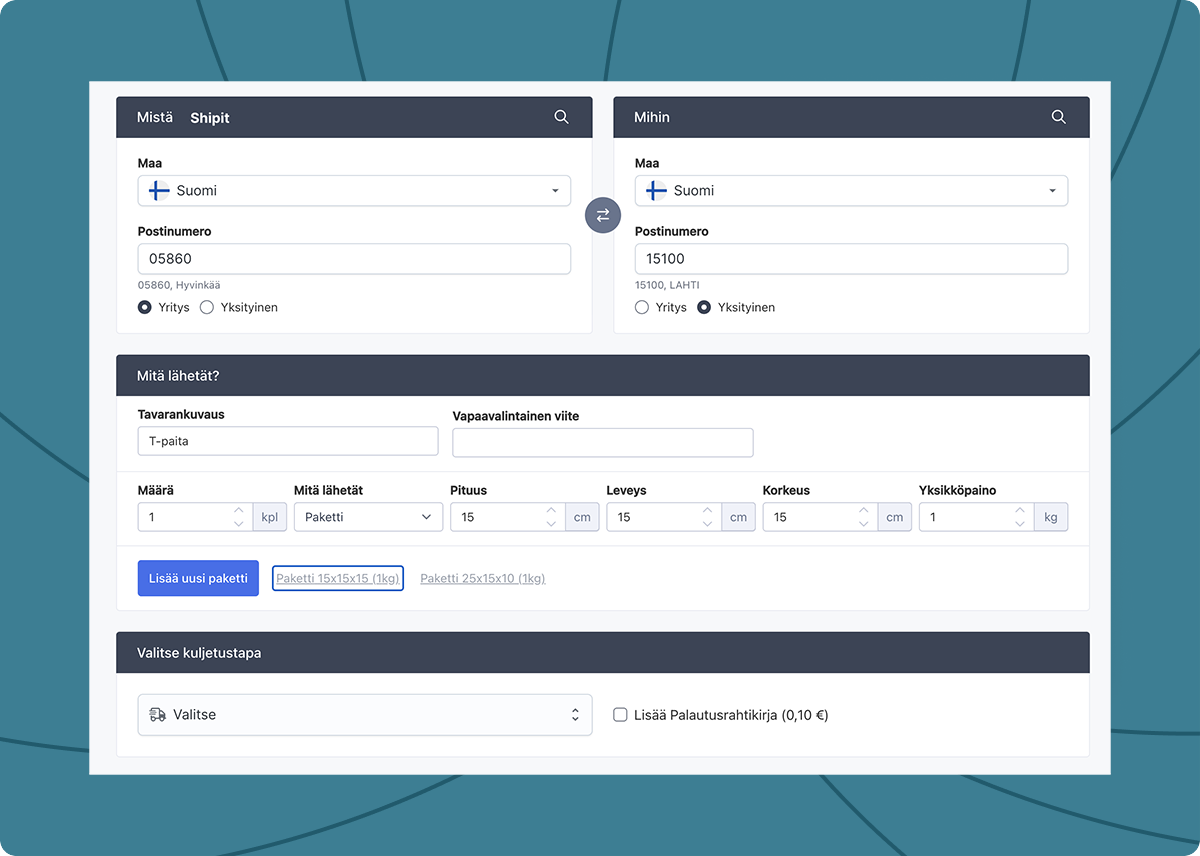Click the recipient Postinumero field
The image size is (1200, 856).
click(851, 259)
